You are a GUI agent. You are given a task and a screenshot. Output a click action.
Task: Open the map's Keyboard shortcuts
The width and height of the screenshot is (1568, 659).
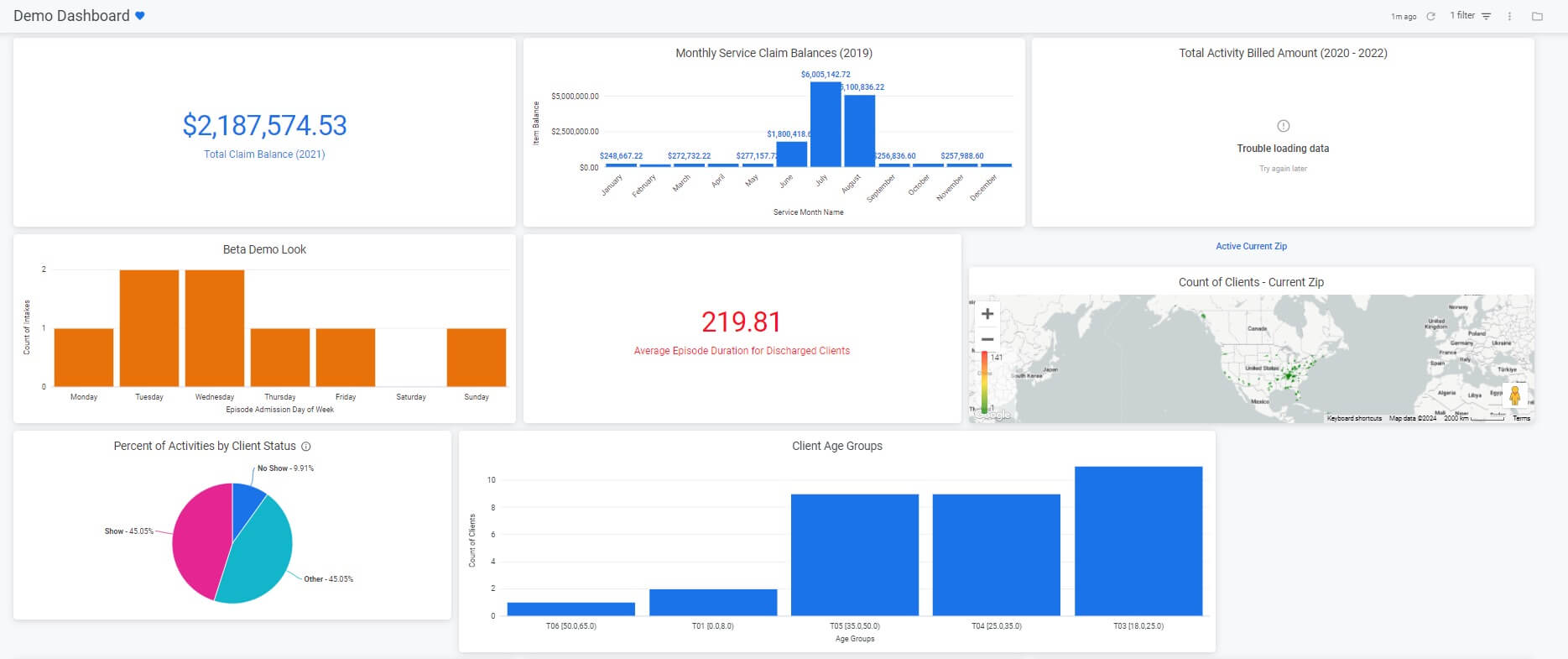click(1354, 418)
